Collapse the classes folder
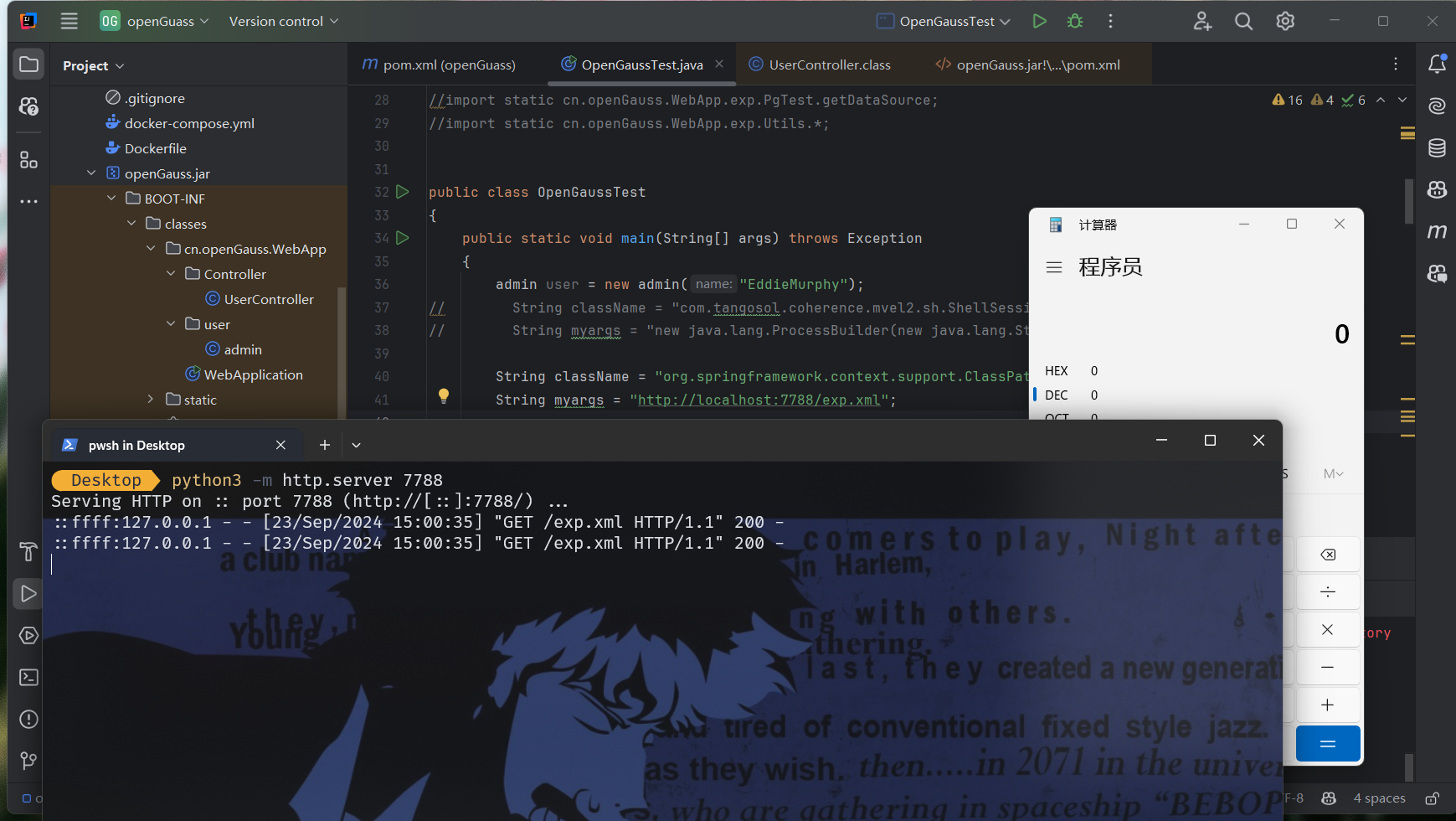The width and height of the screenshot is (1456, 821). pos(131,224)
